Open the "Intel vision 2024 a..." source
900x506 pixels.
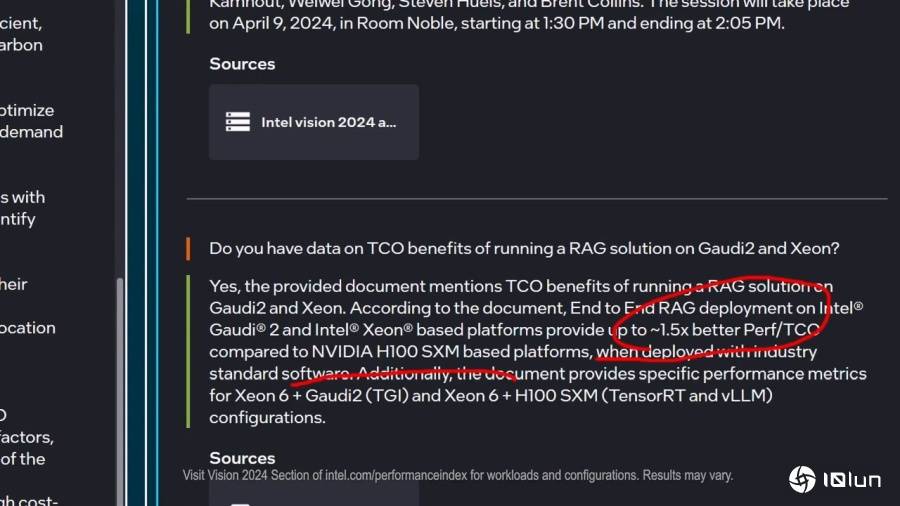point(314,122)
